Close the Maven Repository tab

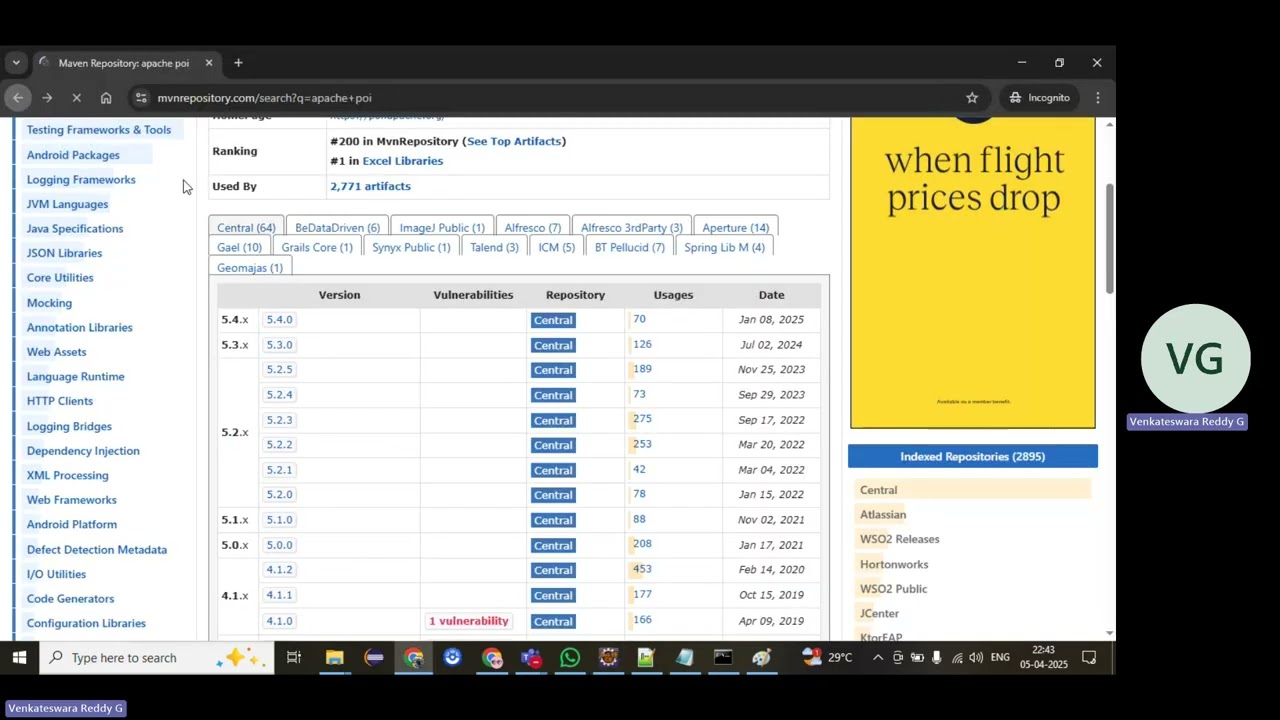pyautogui.click(x=209, y=63)
